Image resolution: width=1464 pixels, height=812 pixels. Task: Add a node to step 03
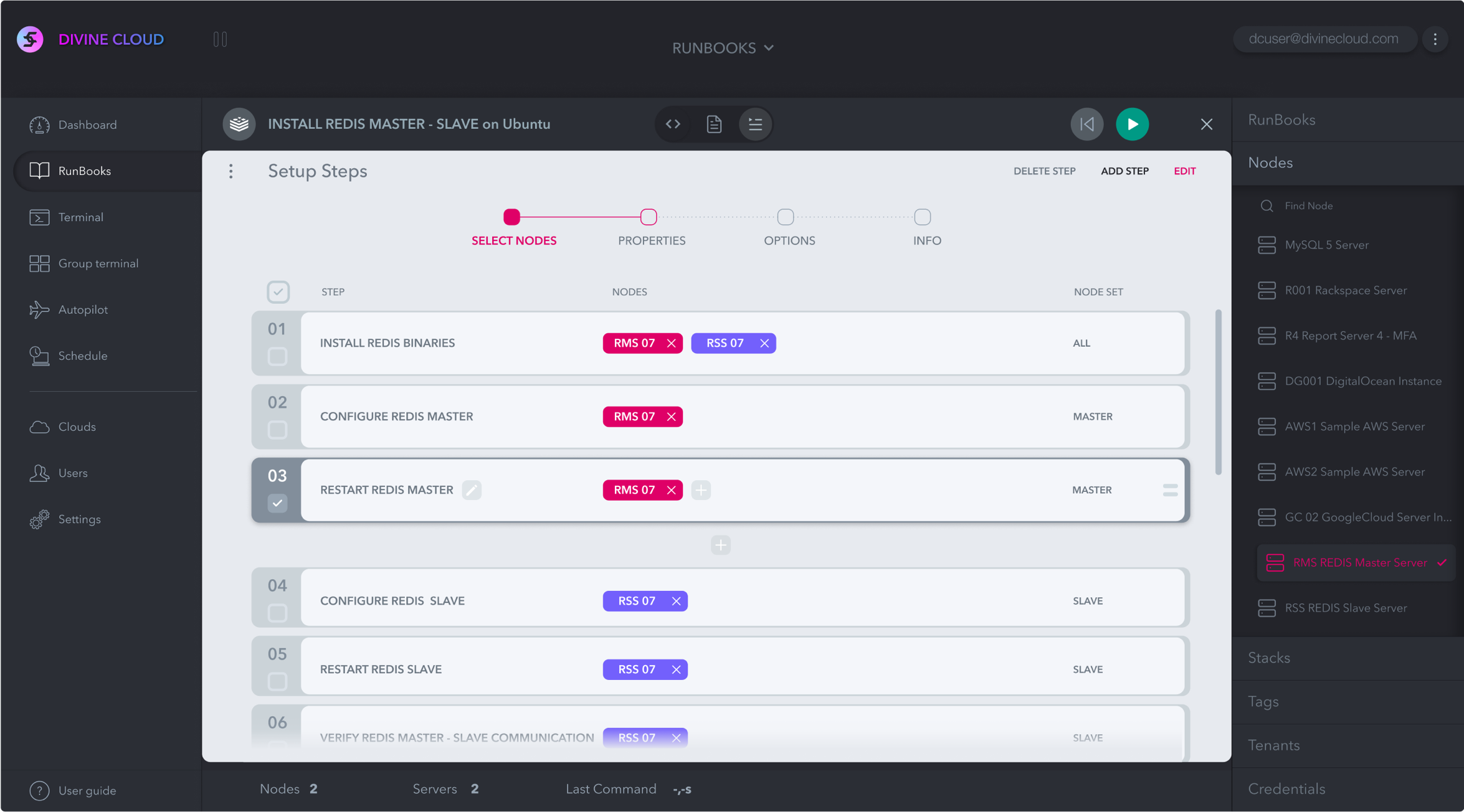click(701, 490)
